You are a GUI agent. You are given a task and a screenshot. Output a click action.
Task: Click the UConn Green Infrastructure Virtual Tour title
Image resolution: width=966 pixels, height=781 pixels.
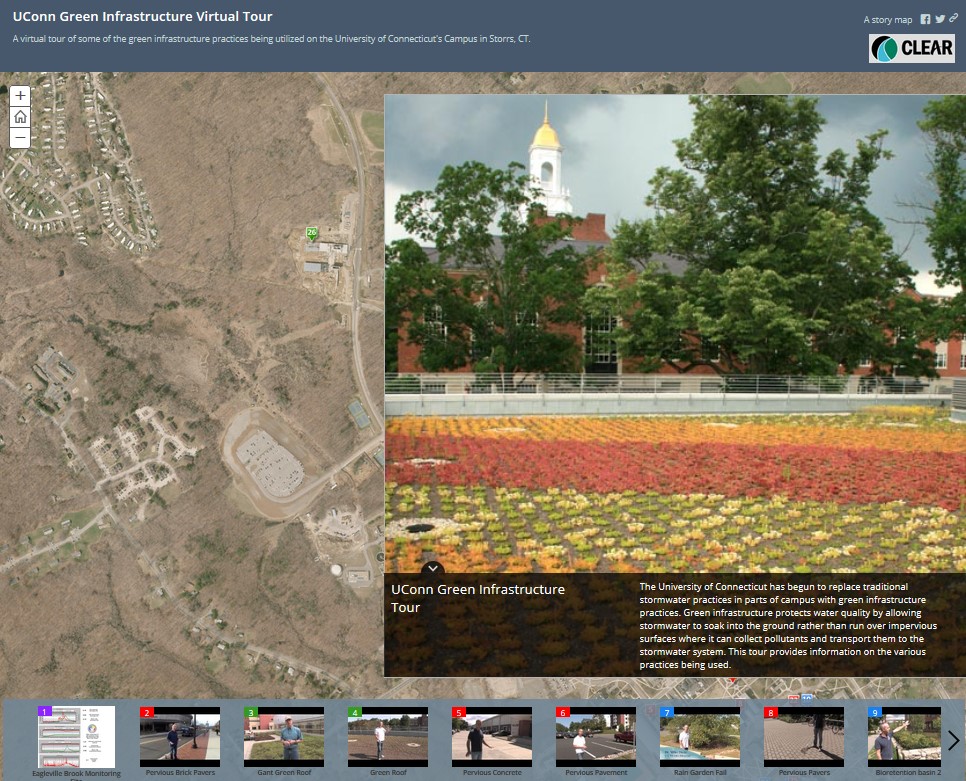[x=142, y=17]
